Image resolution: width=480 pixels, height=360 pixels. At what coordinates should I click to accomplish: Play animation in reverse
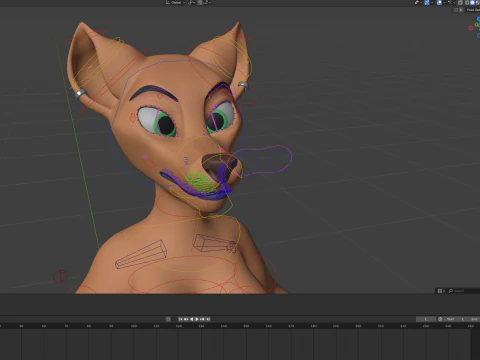click(x=192, y=319)
